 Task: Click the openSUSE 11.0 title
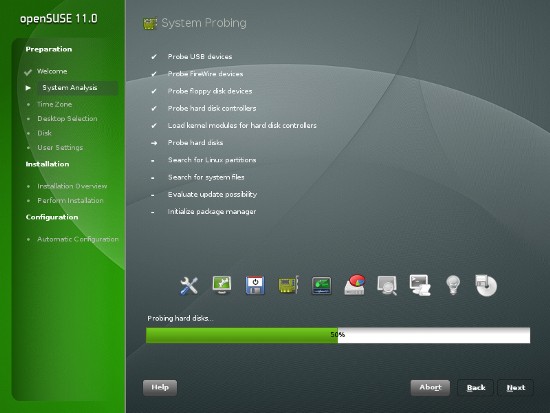point(59,19)
